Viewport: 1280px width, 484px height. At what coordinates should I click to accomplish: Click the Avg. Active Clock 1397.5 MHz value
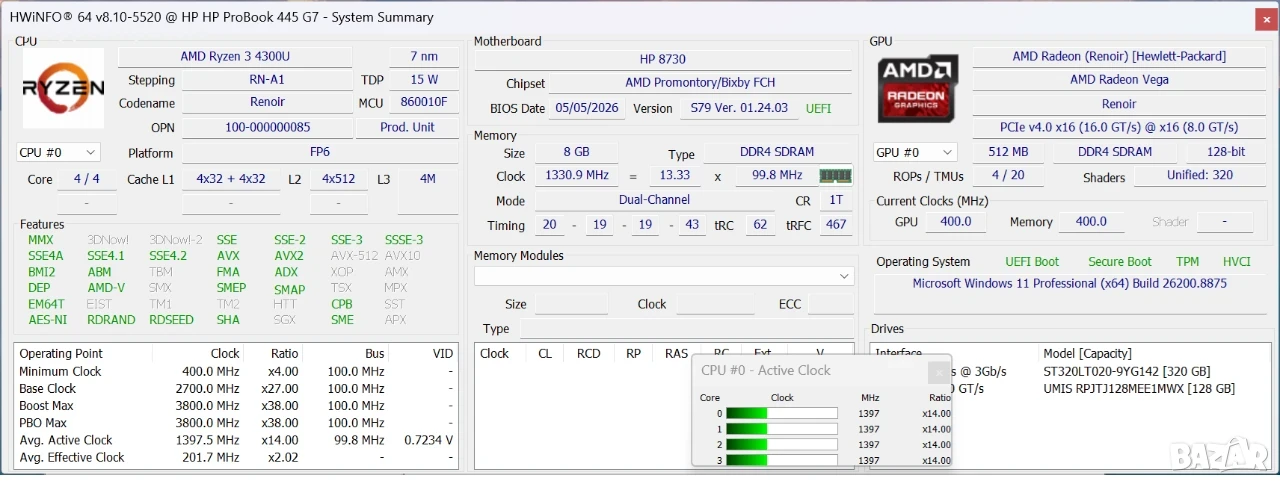coord(211,440)
